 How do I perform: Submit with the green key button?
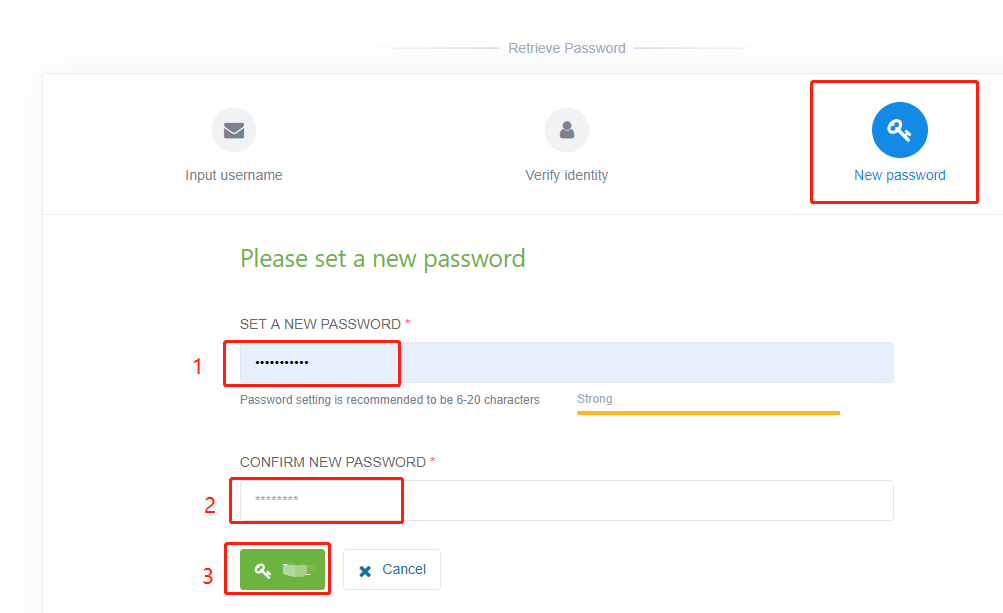click(x=283, y=569)
